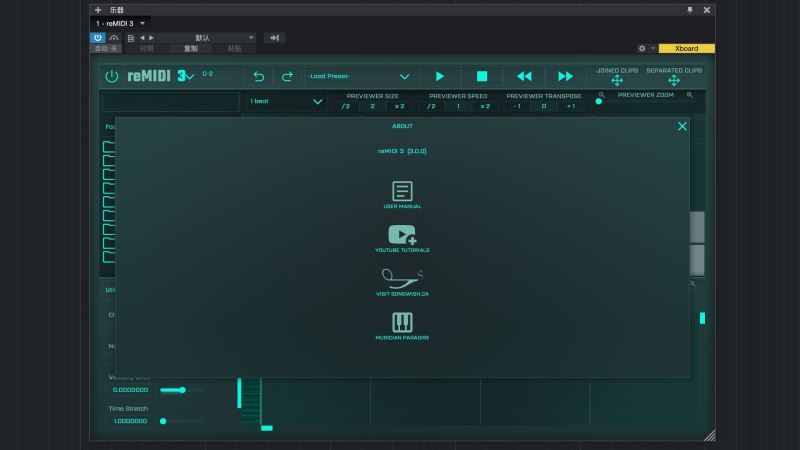Adjust the Velocity slider handle
Screen dimensions: 800x450
(x=183, y=390)
